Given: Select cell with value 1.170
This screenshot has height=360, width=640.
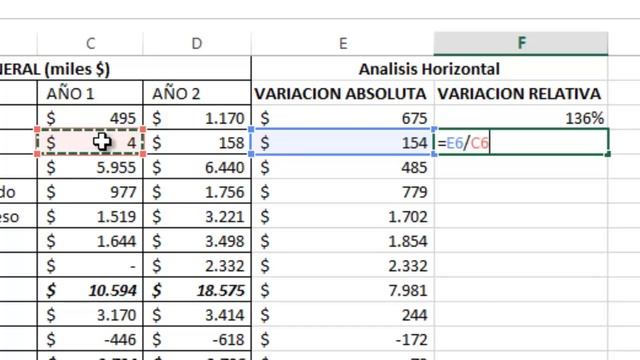Looking at the screenshot, I should tap(197, 118).
